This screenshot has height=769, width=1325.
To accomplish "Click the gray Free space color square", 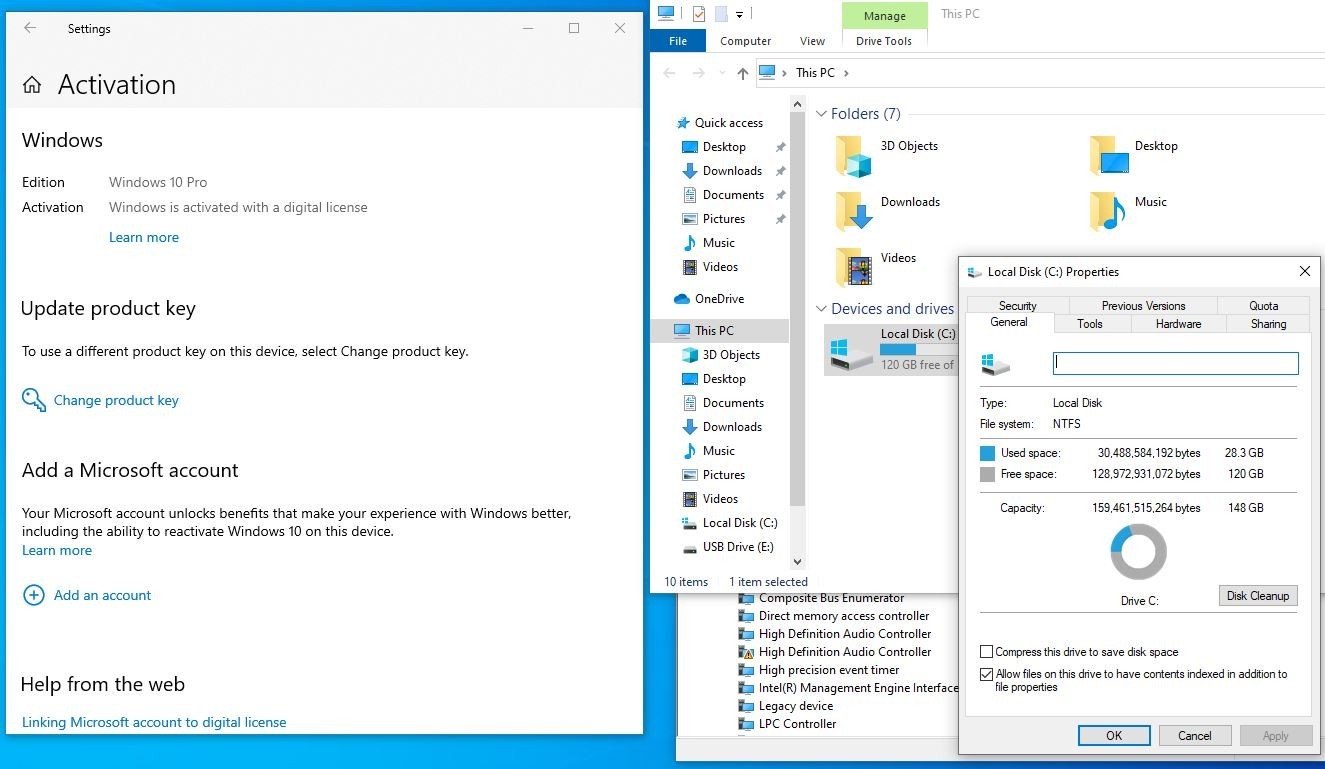I will point(988,475).
